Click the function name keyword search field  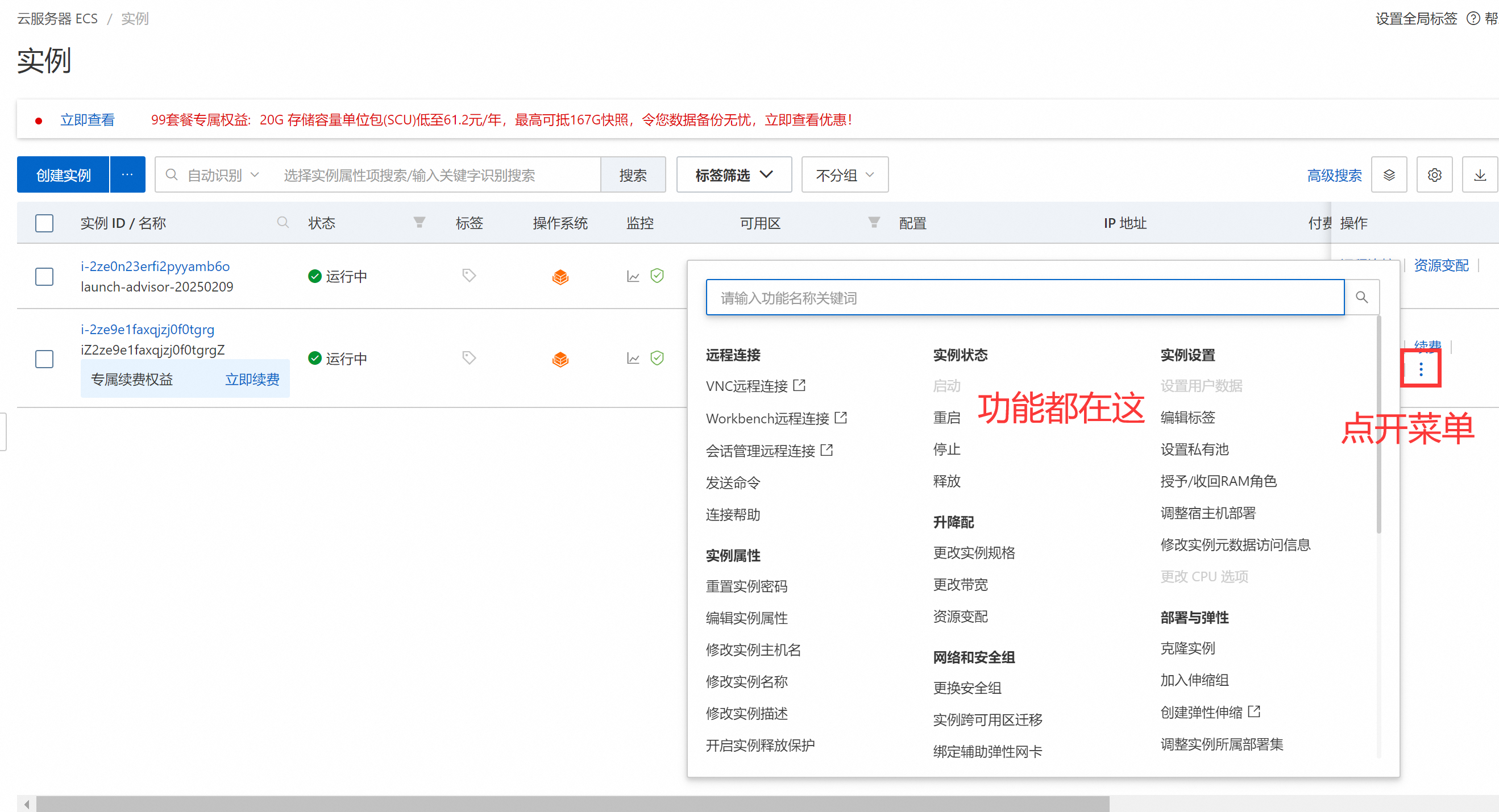click(x=1024, y=298)
